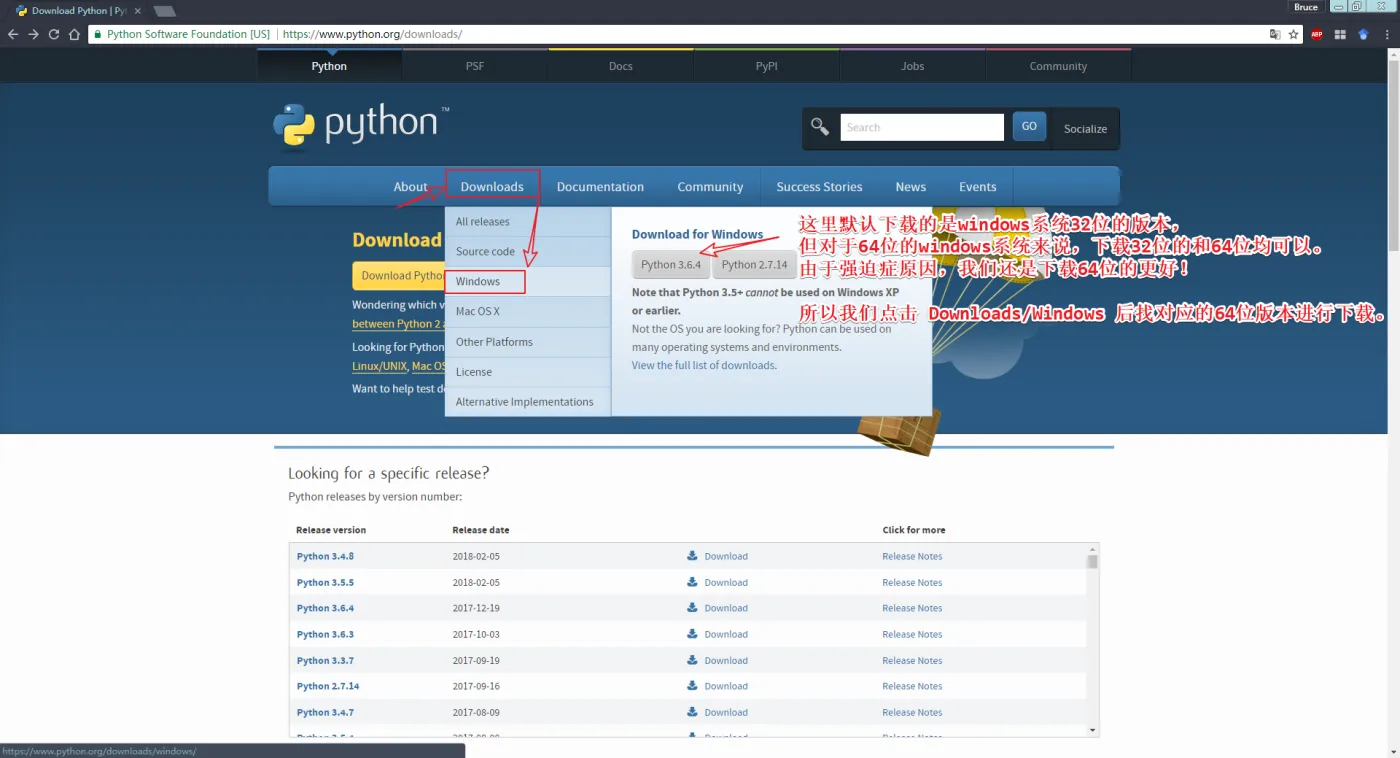This screenshot has width=1400, height=758.
Task: Focus the site Search input field
Action: tap(922, 127)
